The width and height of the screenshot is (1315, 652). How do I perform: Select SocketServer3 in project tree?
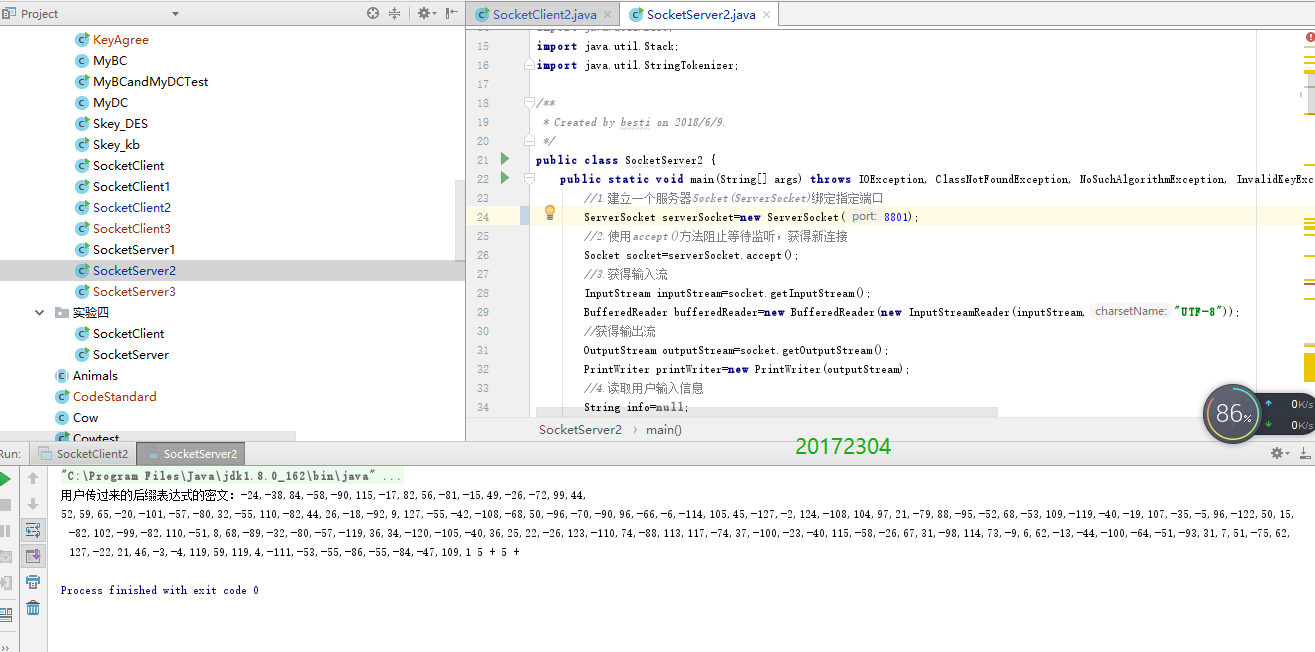coord(134,292)
